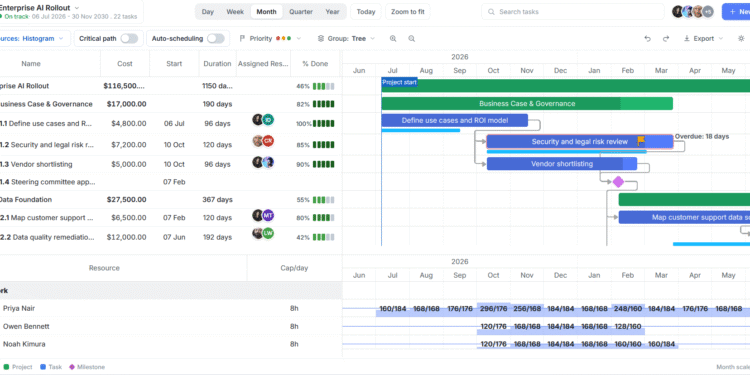Toggle the Critical path switch

129,39
